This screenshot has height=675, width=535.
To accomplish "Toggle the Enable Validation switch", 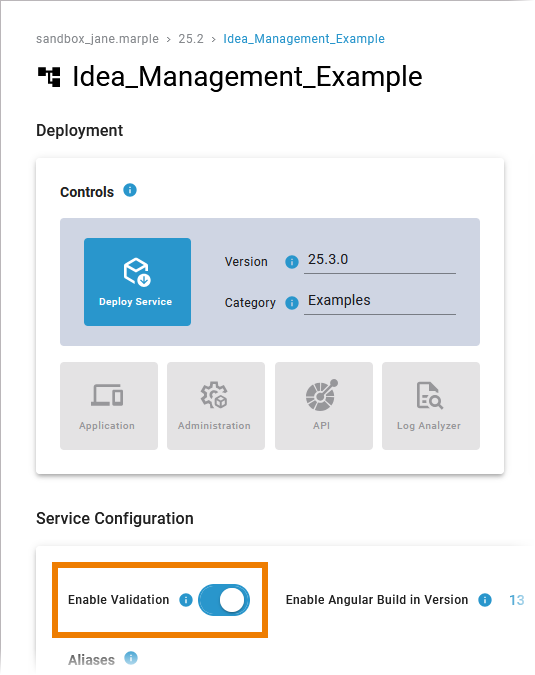I will pyautogui.click(x=224, y=600).
